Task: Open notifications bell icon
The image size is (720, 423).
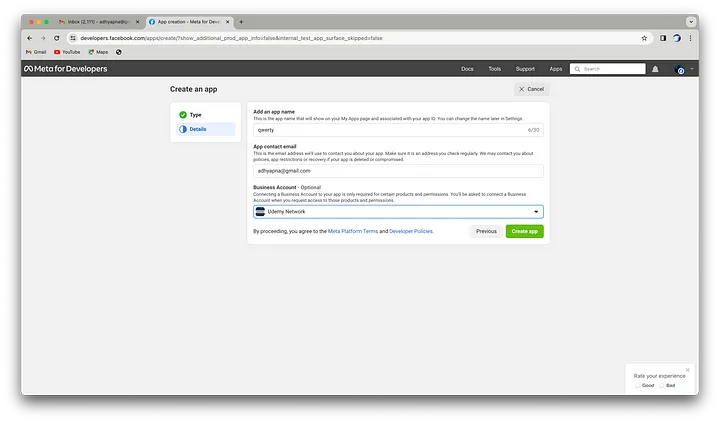Action: tap(655, 69)
